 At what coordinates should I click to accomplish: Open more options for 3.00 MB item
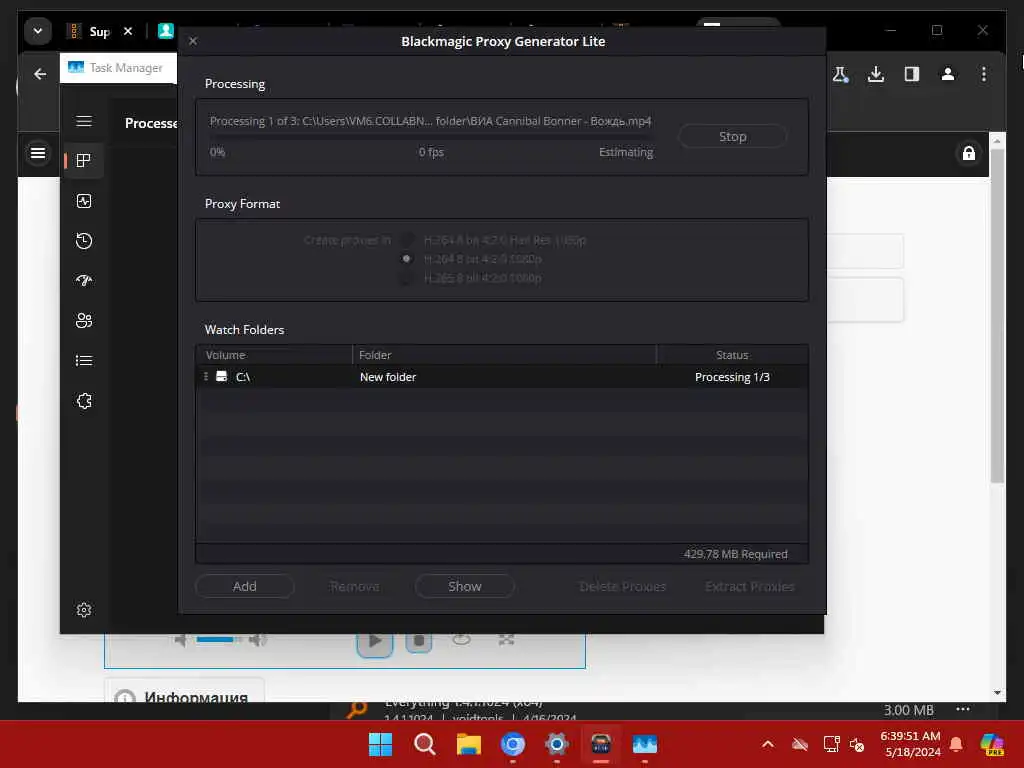pyautogui.click(x=963, y=709)
